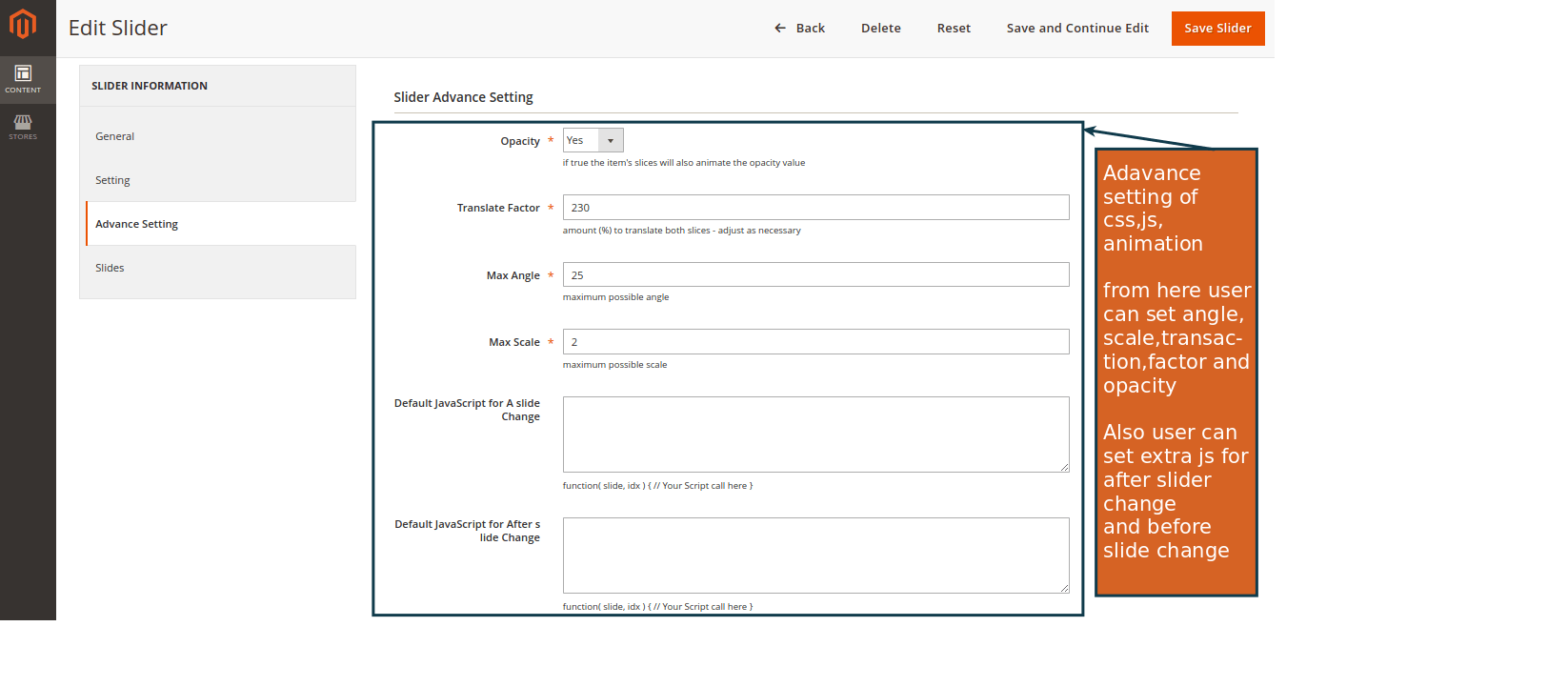
Task: Expand the Opacity dropdown
Action: pos(593,141)
